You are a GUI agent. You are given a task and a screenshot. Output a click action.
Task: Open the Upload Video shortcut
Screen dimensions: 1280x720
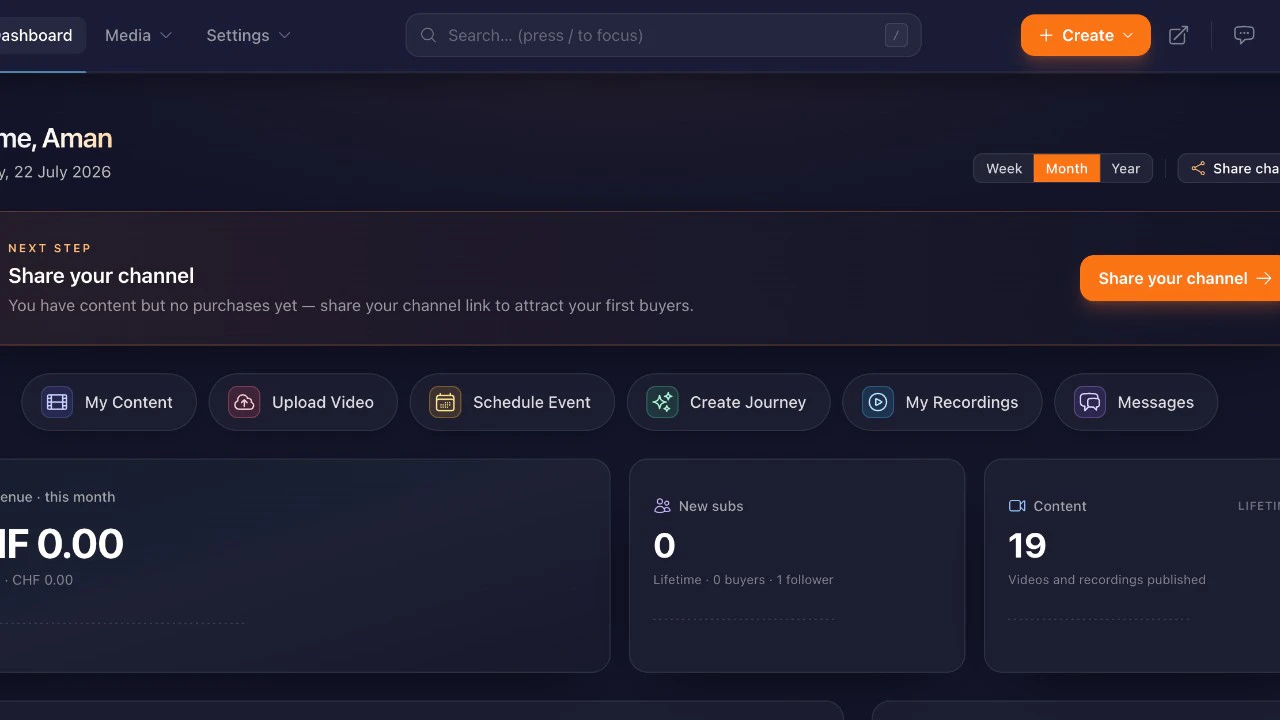(303, 402)
